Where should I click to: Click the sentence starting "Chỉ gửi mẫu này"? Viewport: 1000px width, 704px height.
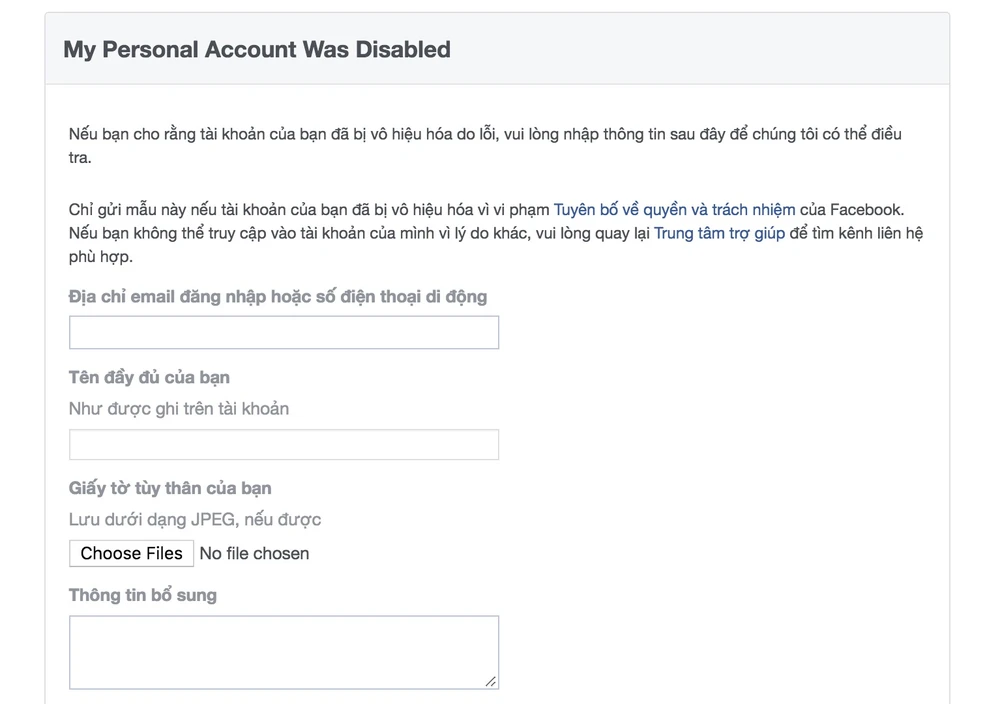coord(310,210)
